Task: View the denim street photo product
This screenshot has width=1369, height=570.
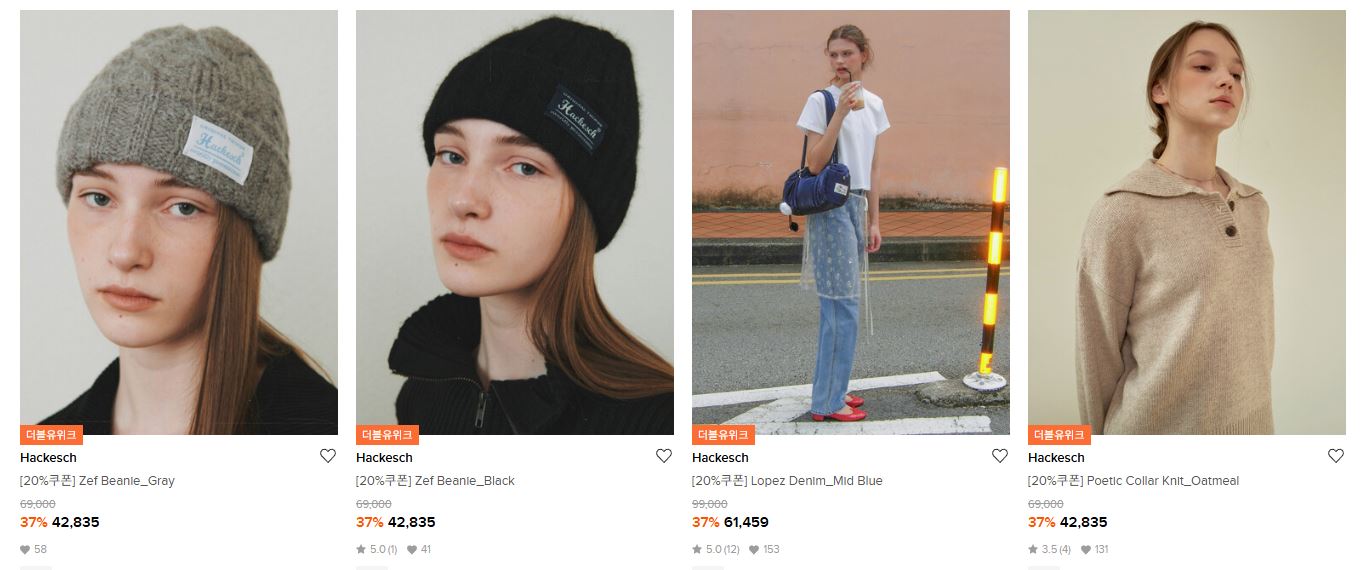Action: 851,222
